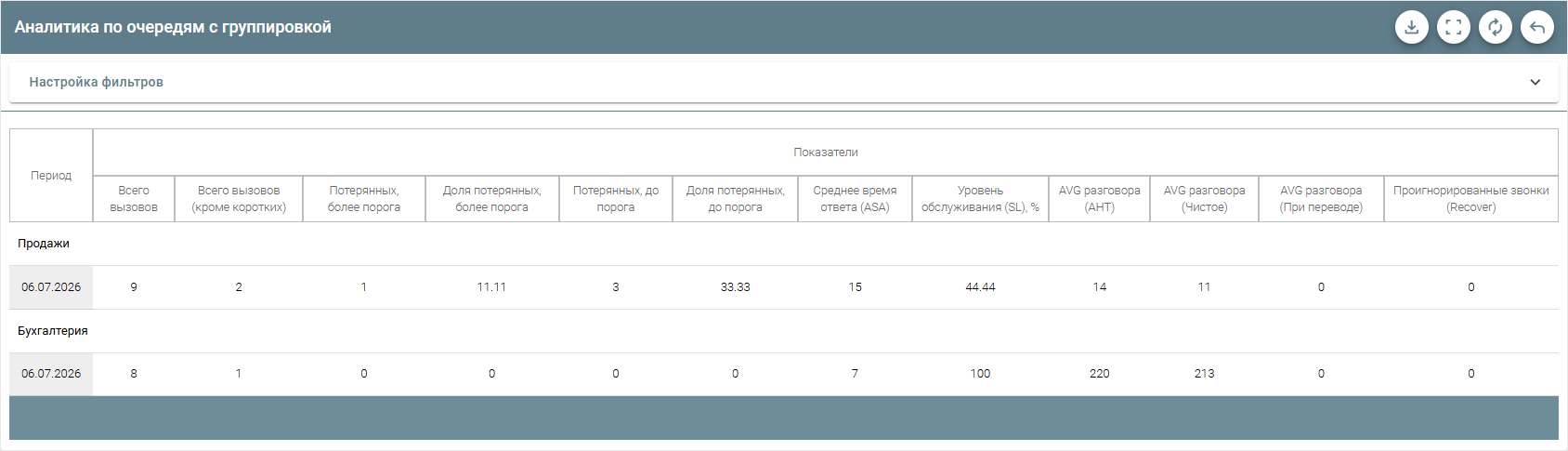Select the Уровень обслуживания (SL), % header
Image resolution: width=1568 pixels, height=451 pixels.
pos(980,198)
